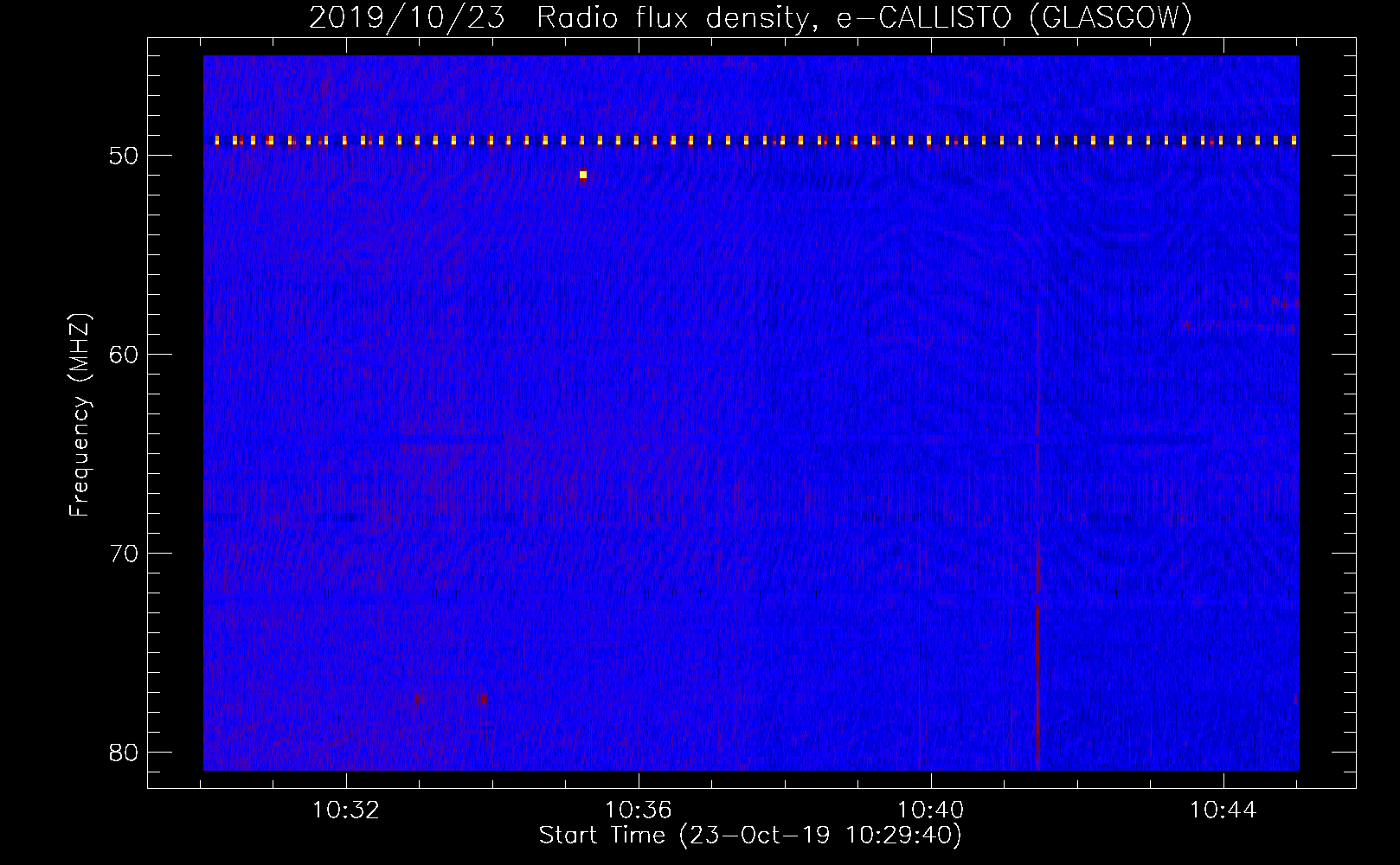This screenshot has width=1400, height=865.
Task: Click the 50 frequency tick label
Action: 125,156
